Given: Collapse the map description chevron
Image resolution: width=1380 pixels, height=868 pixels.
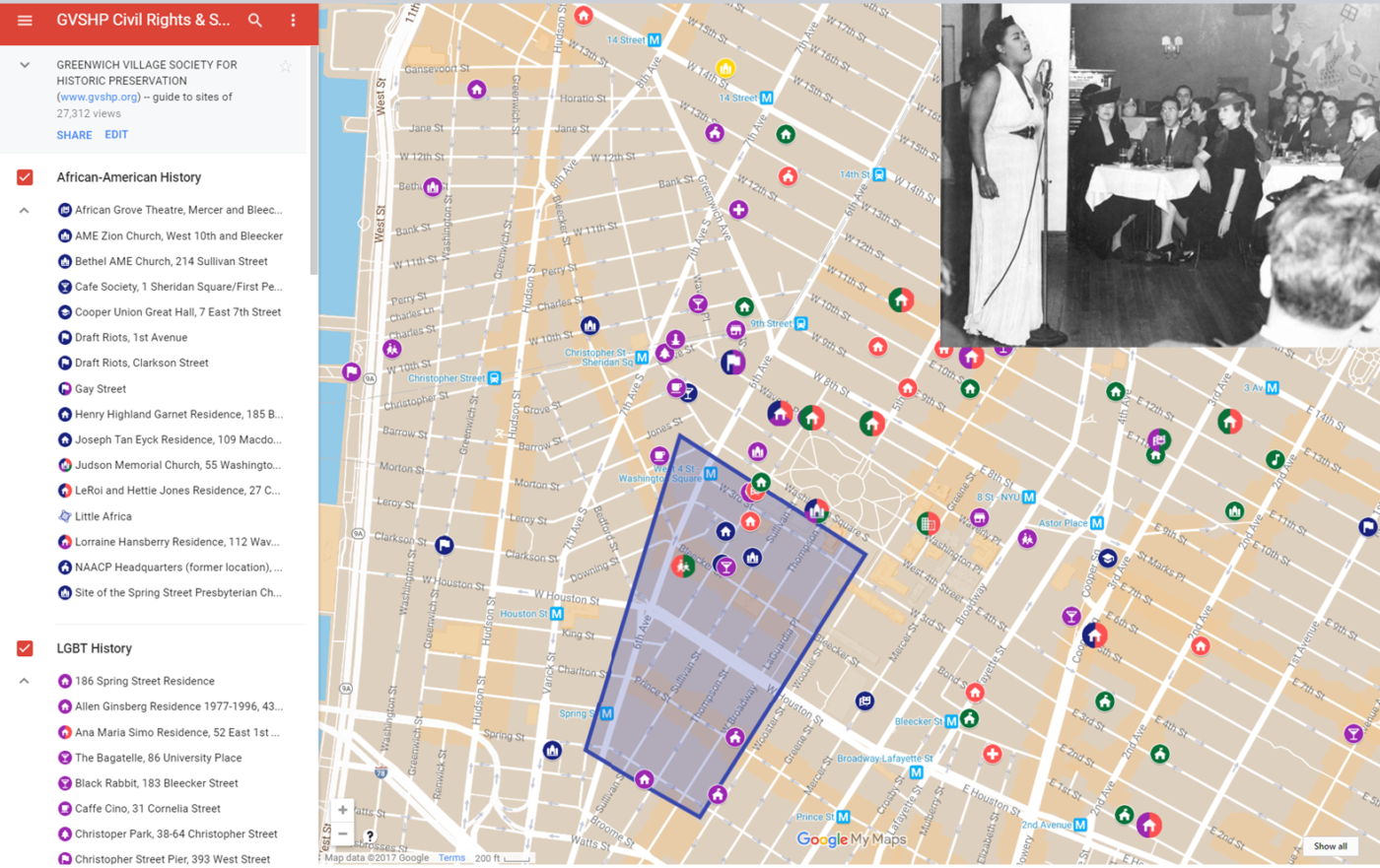Looking at the screenshot, I should coord(25,65).
